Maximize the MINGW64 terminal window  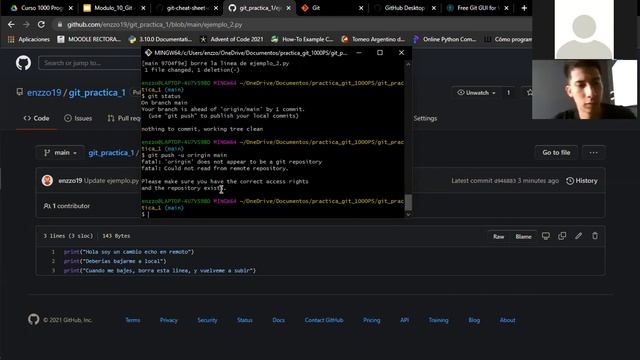[x=380, y=53]
